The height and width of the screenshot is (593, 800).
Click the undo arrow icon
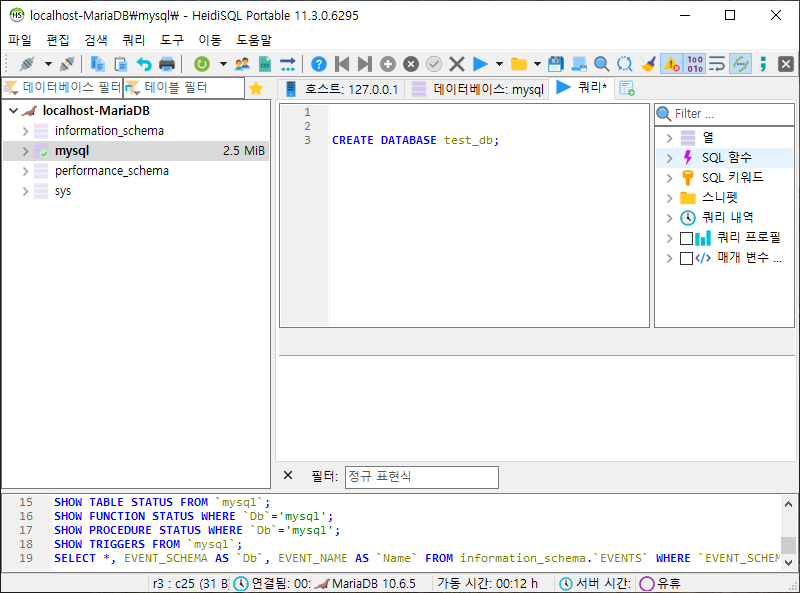click(x=144, y=64)
